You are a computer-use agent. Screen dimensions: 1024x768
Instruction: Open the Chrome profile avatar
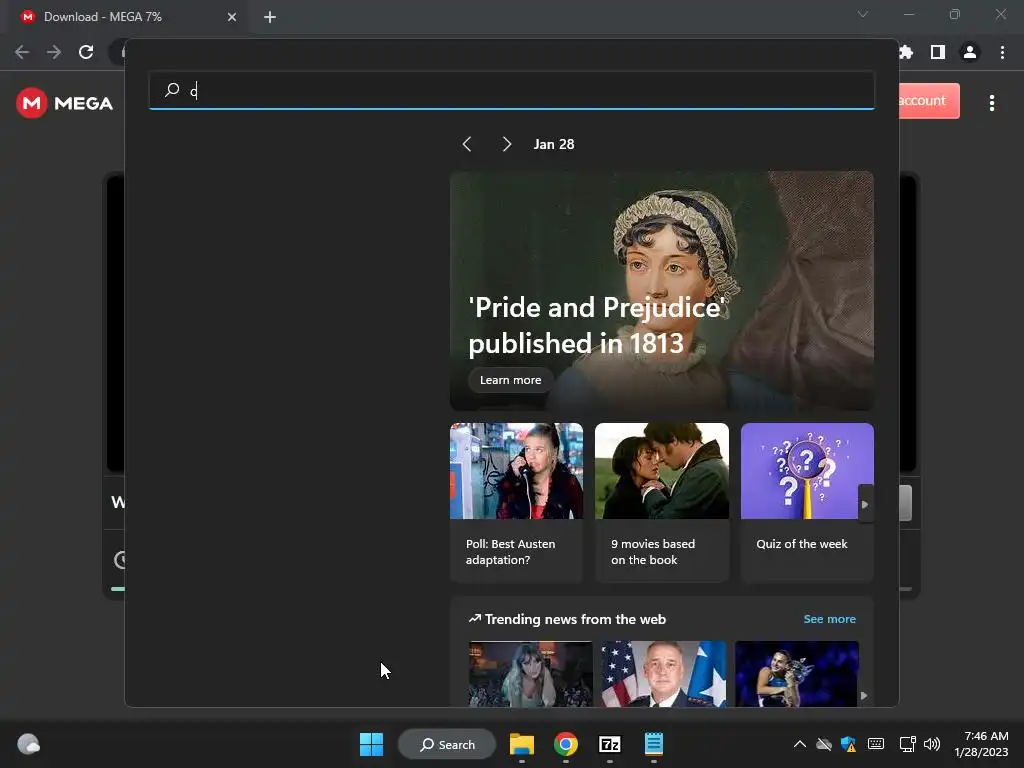click(970, 52)
